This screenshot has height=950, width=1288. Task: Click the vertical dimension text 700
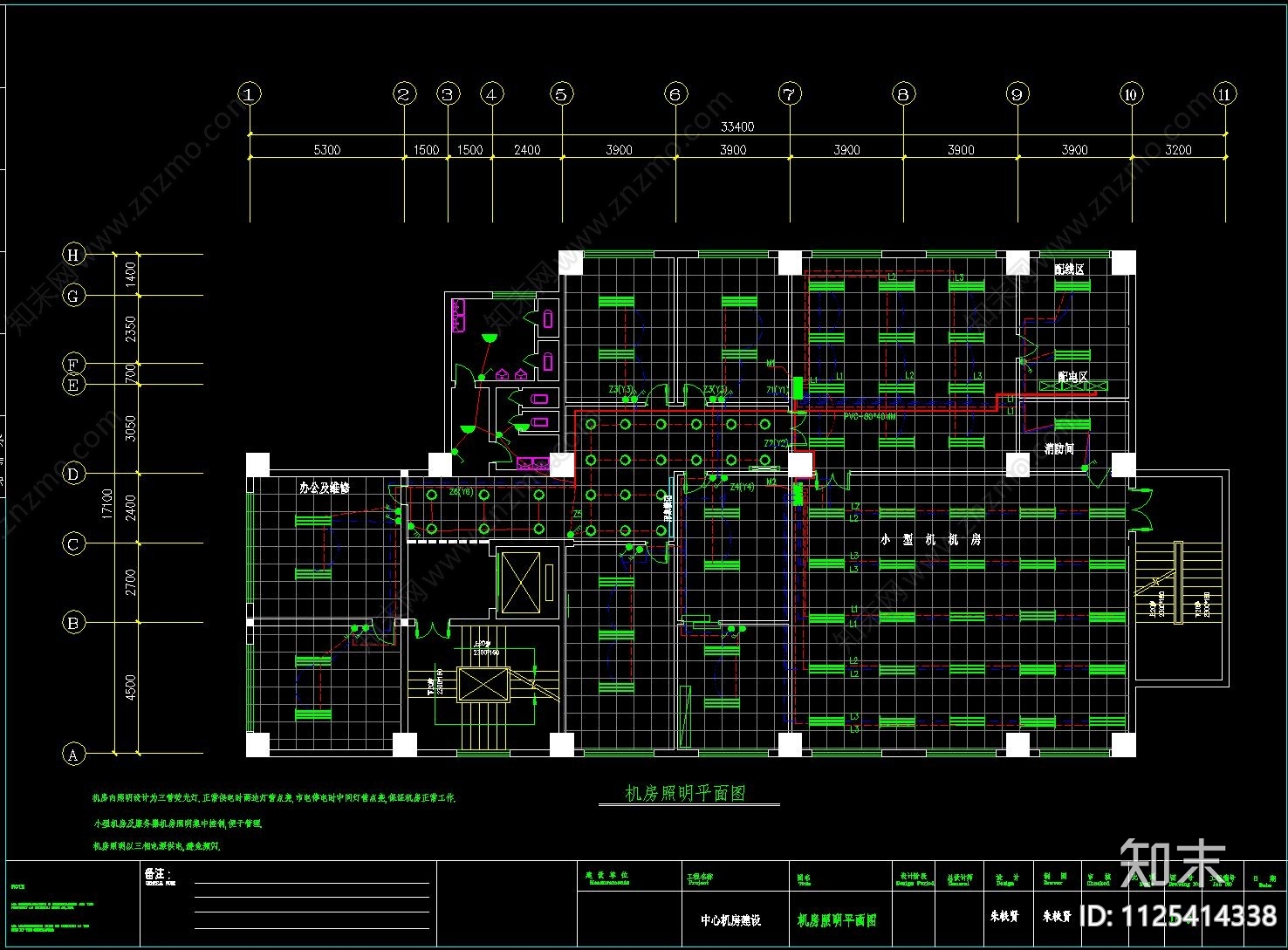pyautogui.click(x=131, y=374)
